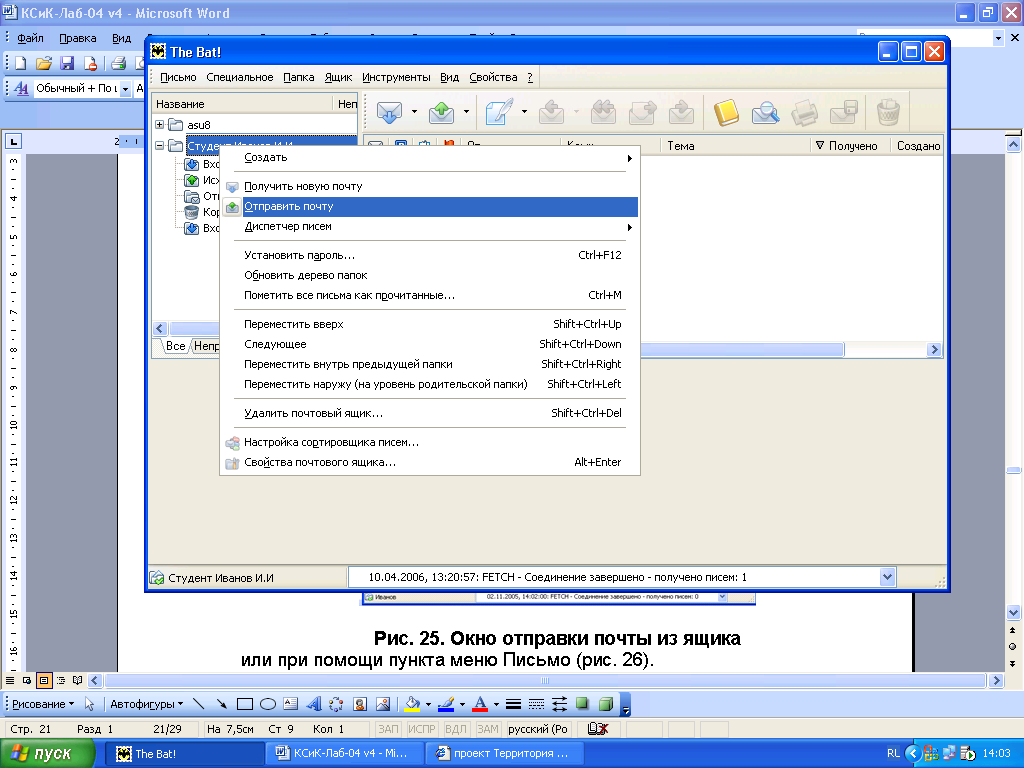Viewport: 1024px width, 768px height.
Task: Click the Delete message trash icon
Action: point(888,112)
